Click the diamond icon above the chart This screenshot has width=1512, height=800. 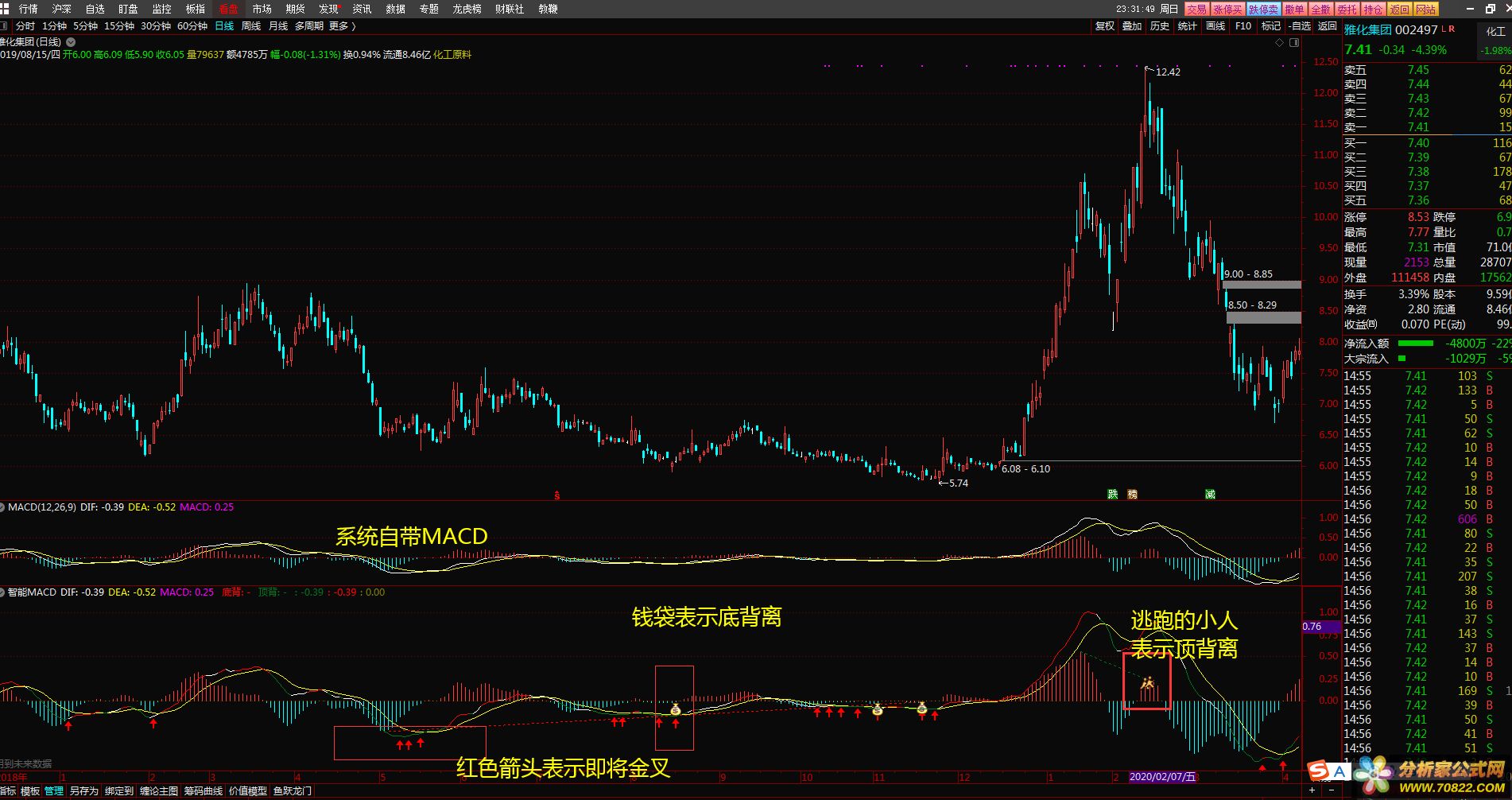click(x=1279, y=43)
